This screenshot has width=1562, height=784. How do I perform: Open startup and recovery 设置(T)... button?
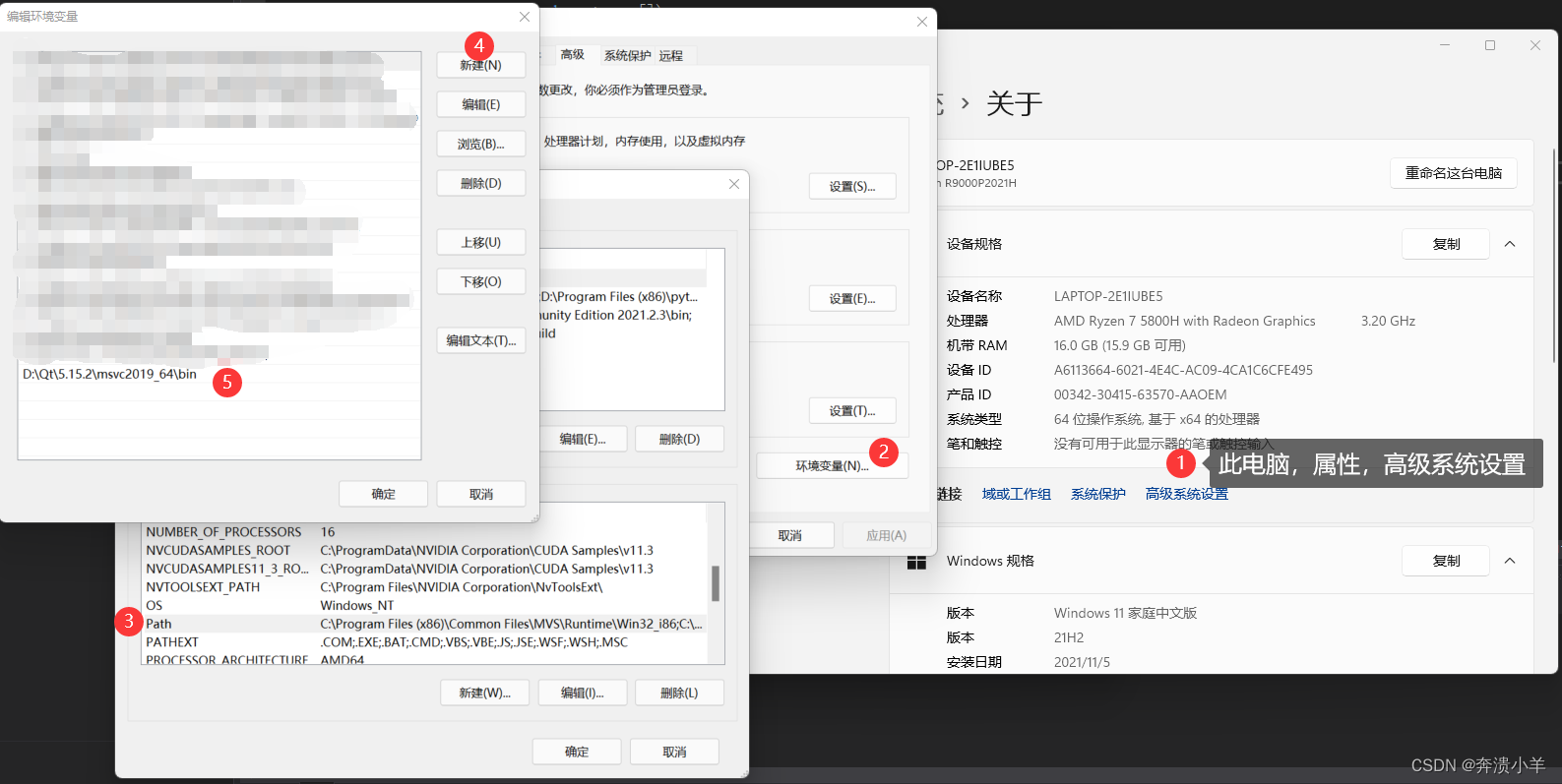pyautogui.click(x=852, y=410)
